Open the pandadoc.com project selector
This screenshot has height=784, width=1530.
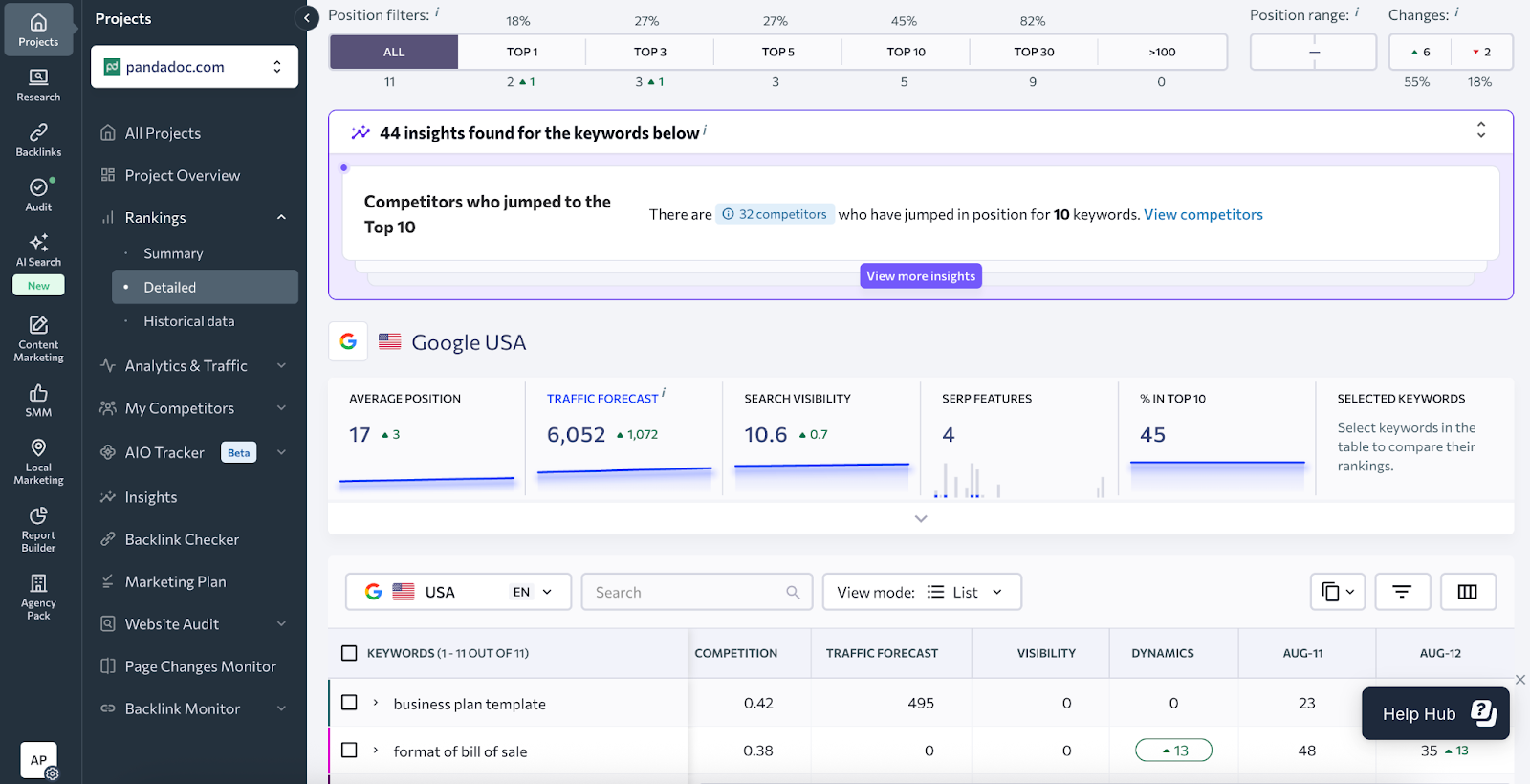pos(194,67)
